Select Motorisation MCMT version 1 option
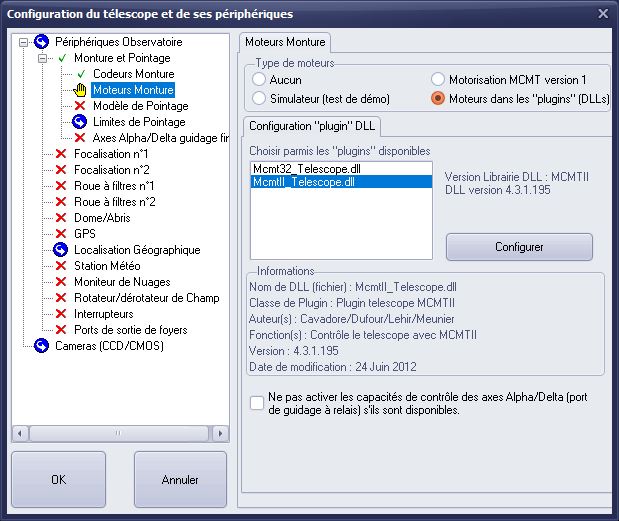The width and height of the screenshot is (619, 521). [438, 79]
